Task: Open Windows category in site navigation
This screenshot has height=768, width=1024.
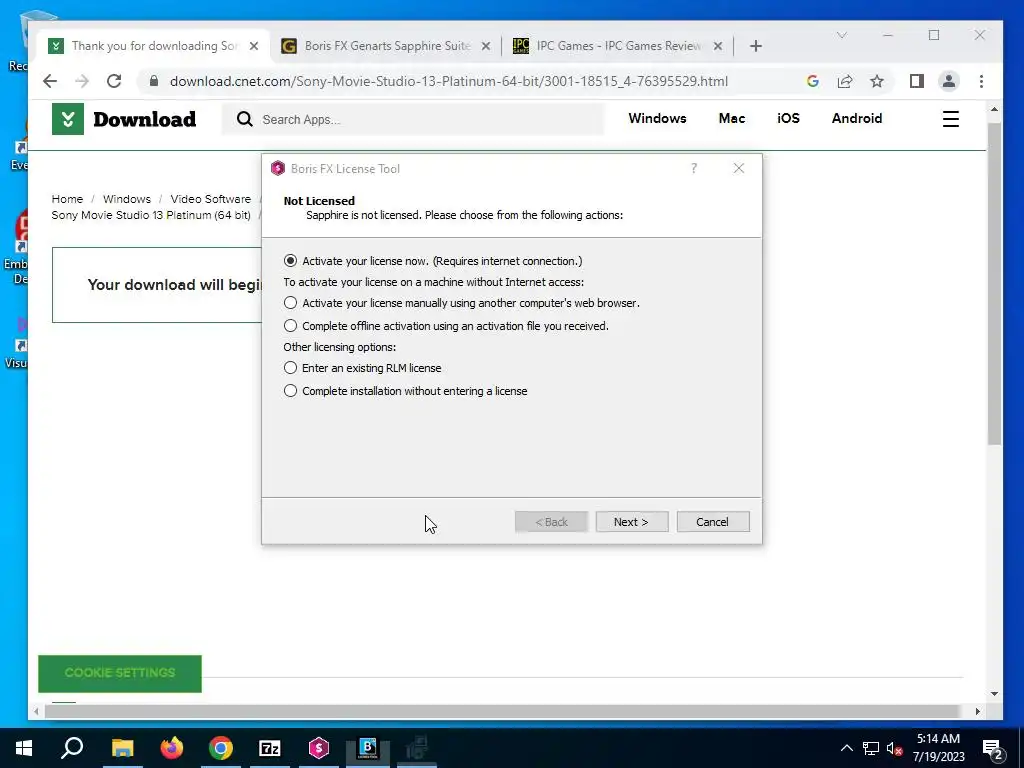Action: (x=657, y=118)
